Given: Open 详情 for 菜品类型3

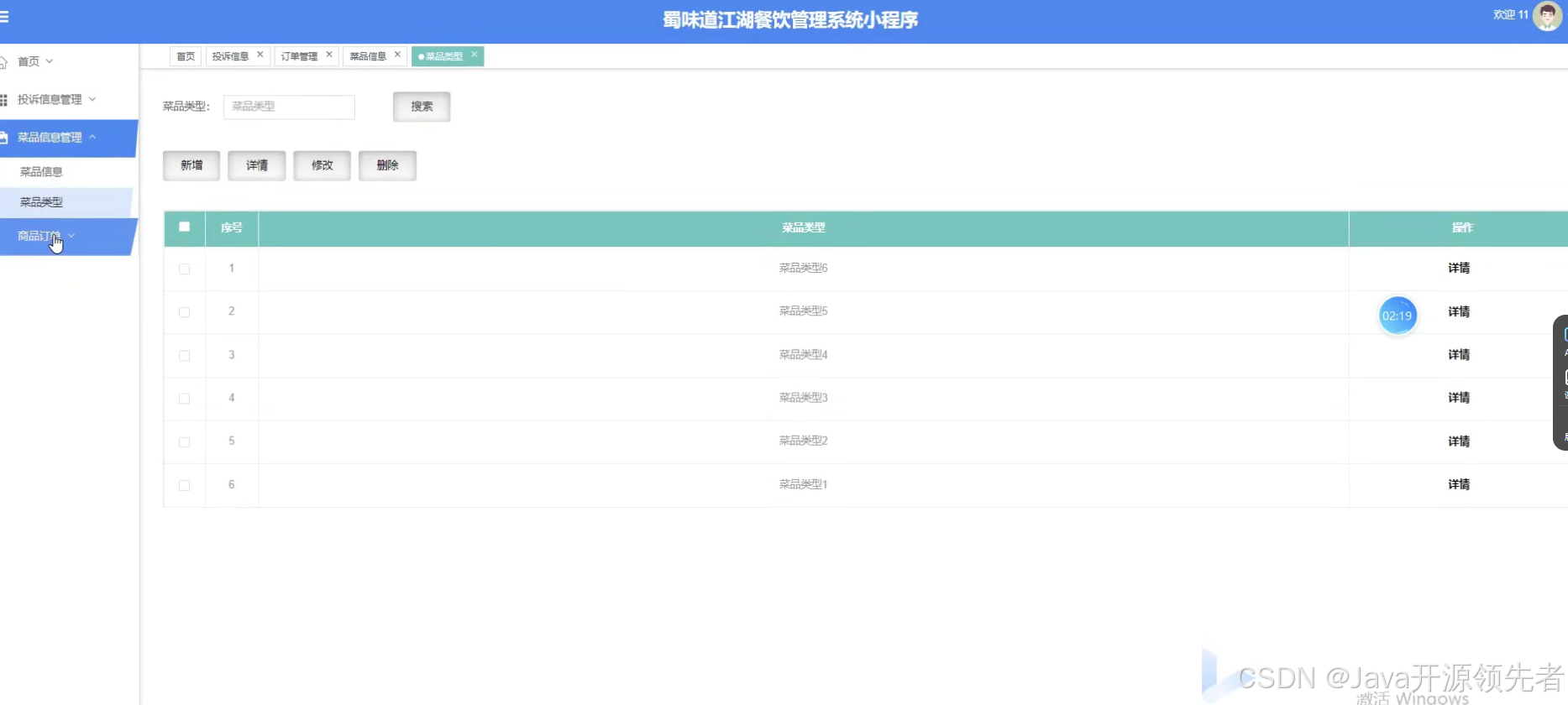Looking at the screenshot, I should [1459, 397].
